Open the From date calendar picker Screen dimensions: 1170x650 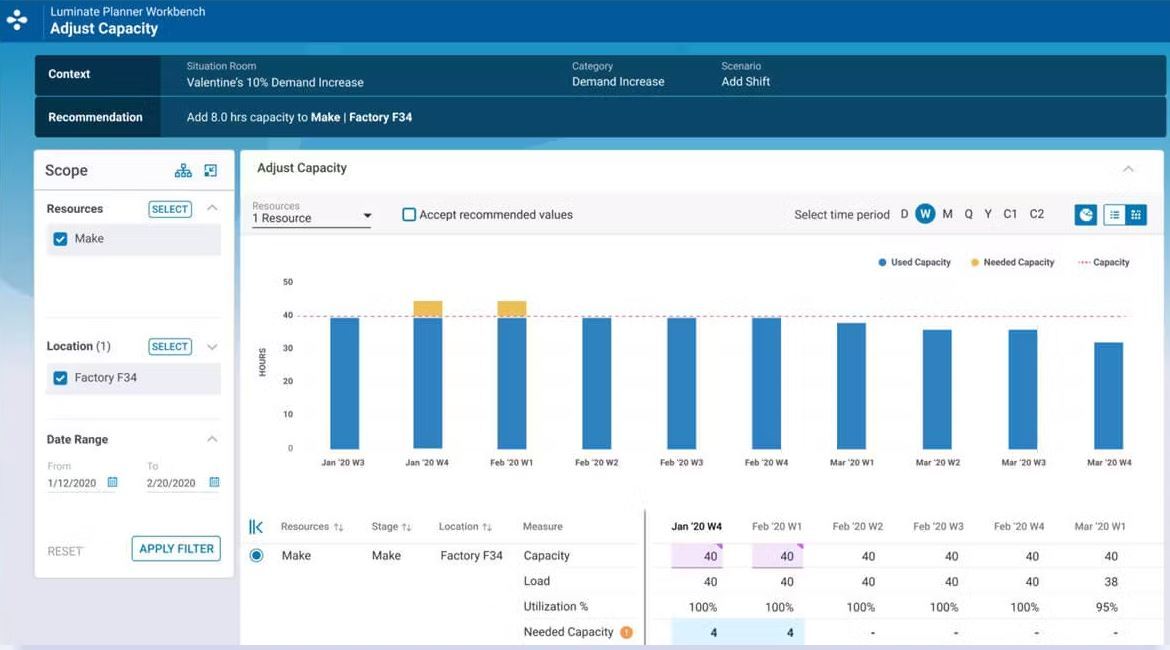click(x=112, y=483)
